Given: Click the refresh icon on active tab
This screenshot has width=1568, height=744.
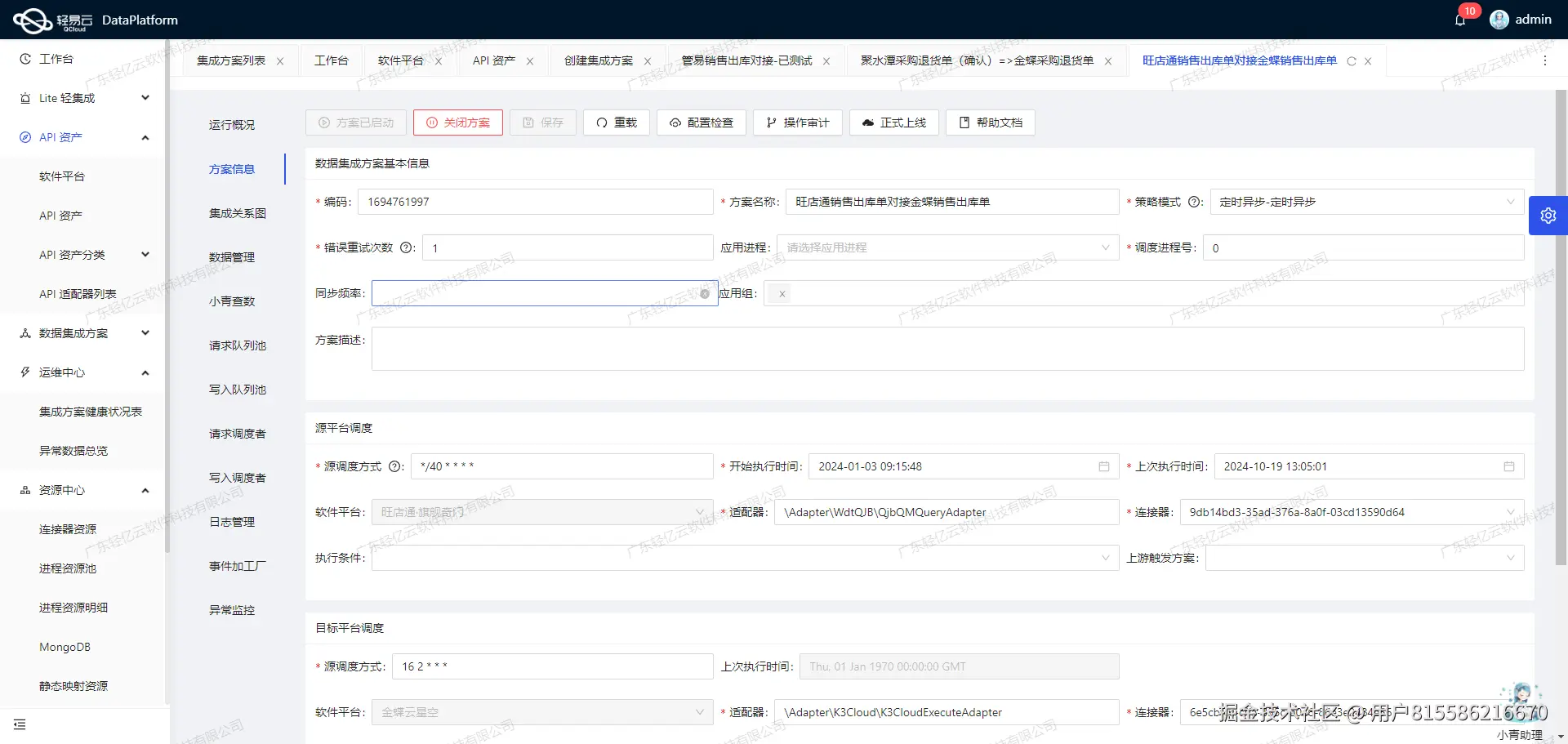Looking at the screenshot, I should tap(1352, 61).
